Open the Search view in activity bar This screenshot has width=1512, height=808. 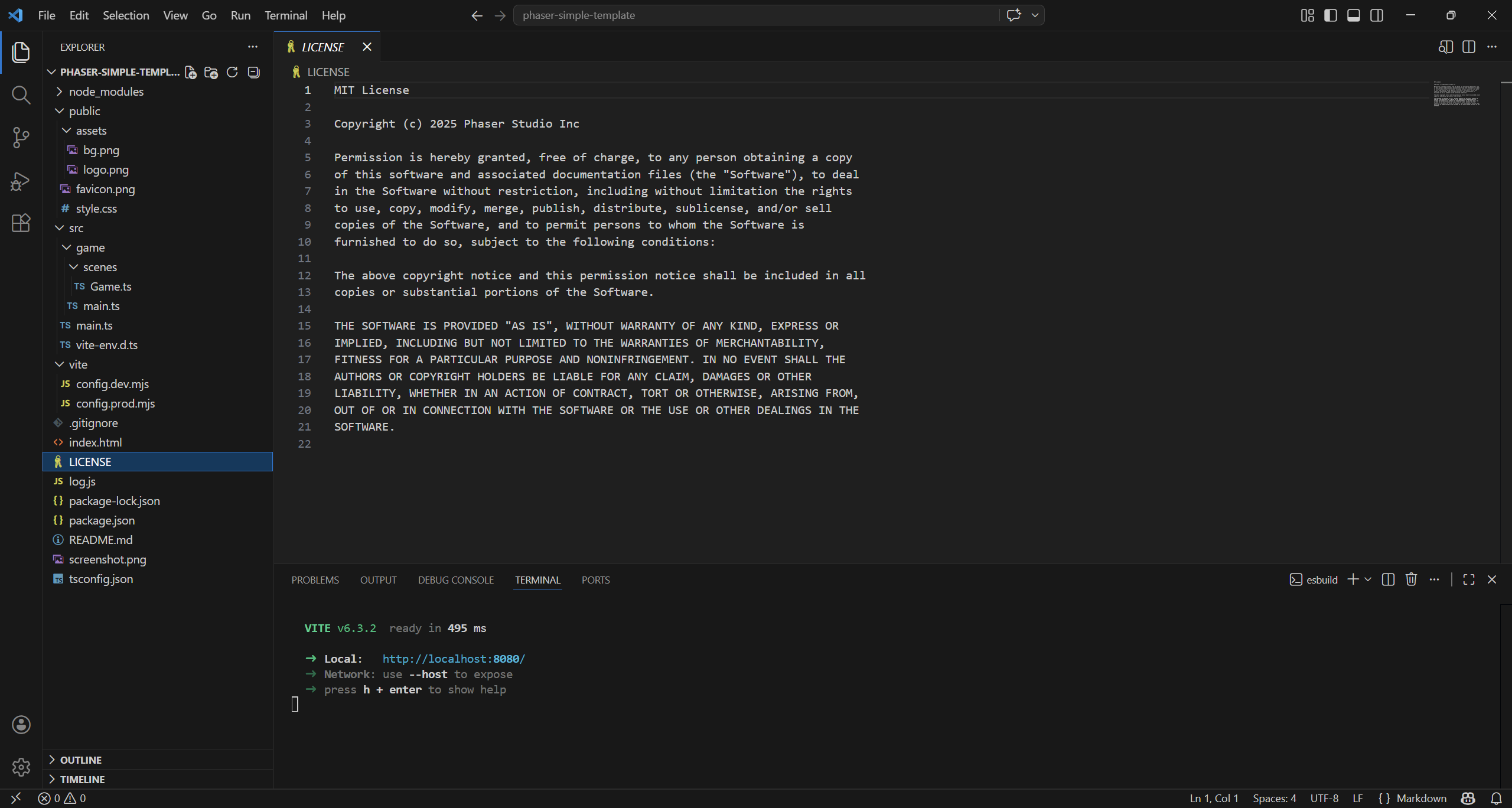pyautogui.click(x=21, y=95)
